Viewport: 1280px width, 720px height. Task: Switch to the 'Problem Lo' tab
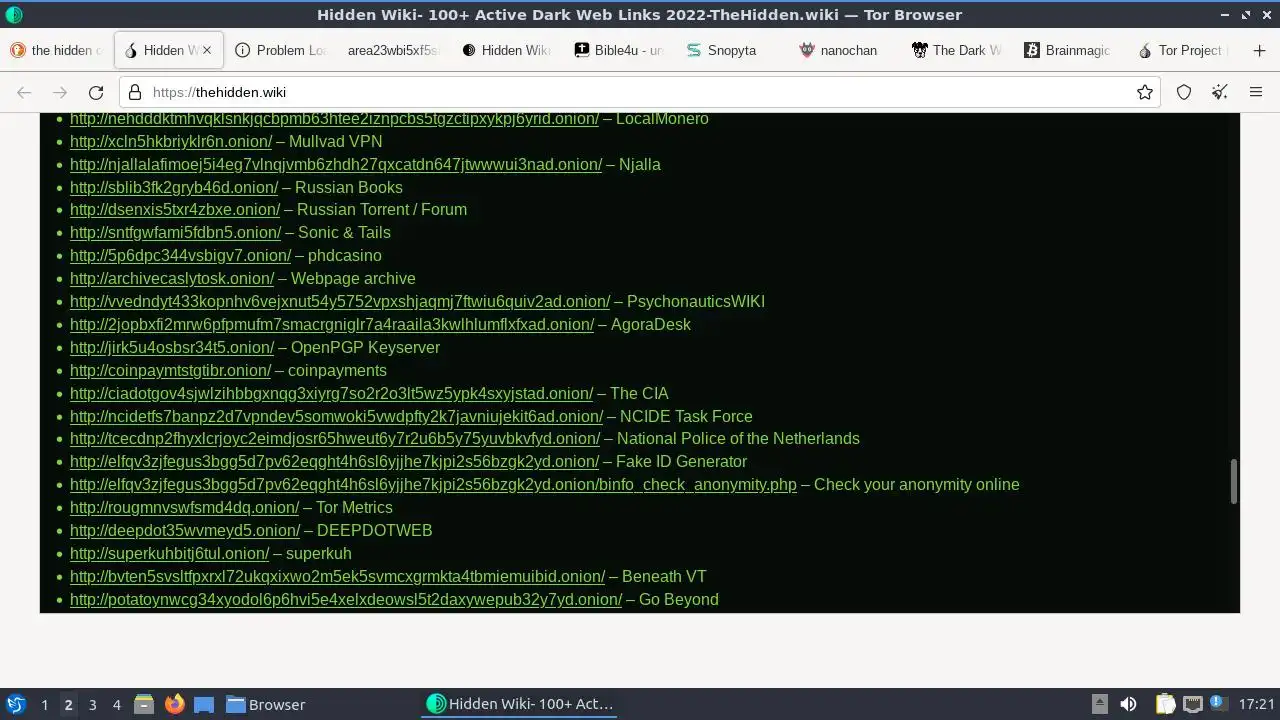click(x=281, y=50)
